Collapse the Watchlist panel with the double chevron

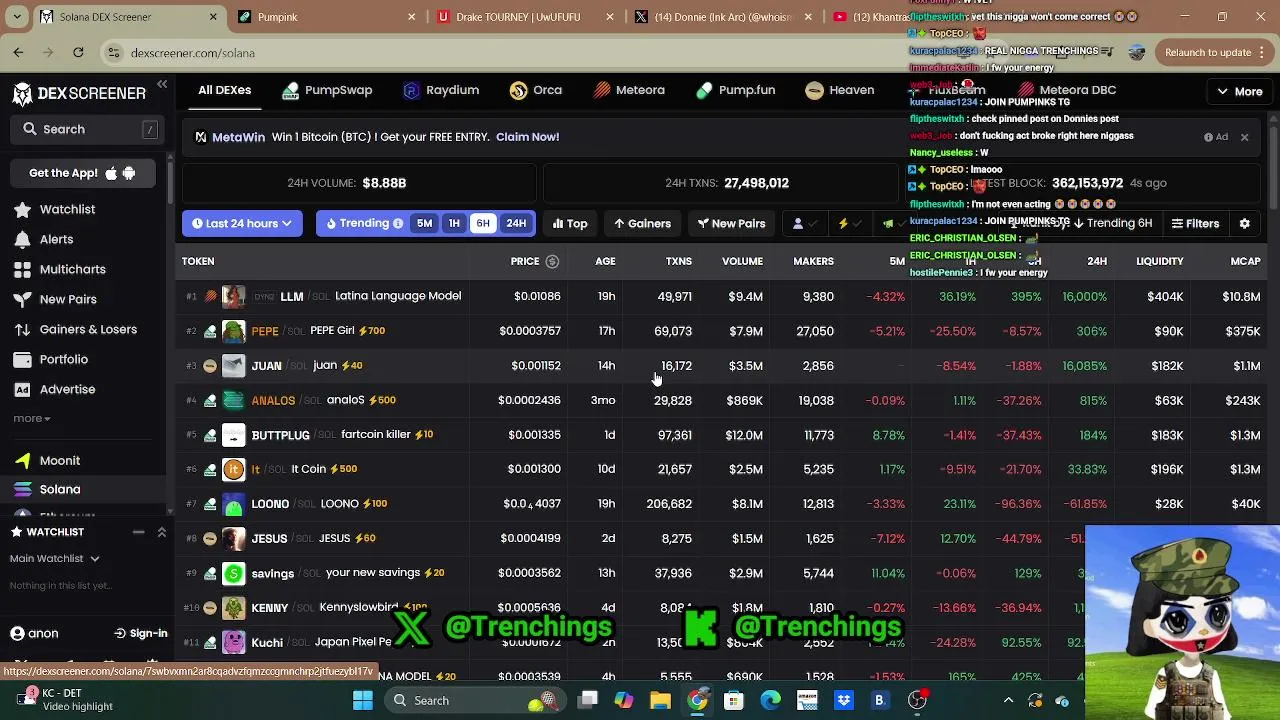pos(162,533)
